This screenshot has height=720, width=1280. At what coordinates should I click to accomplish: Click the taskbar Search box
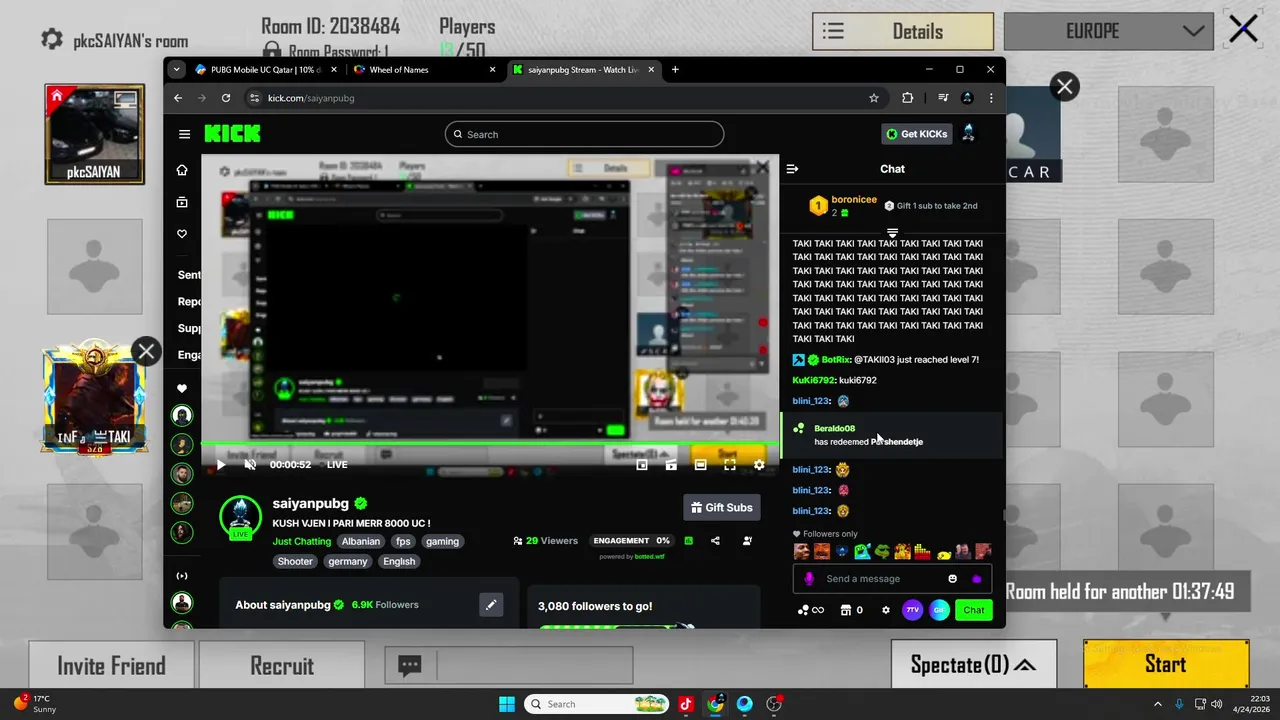[596, 704]
